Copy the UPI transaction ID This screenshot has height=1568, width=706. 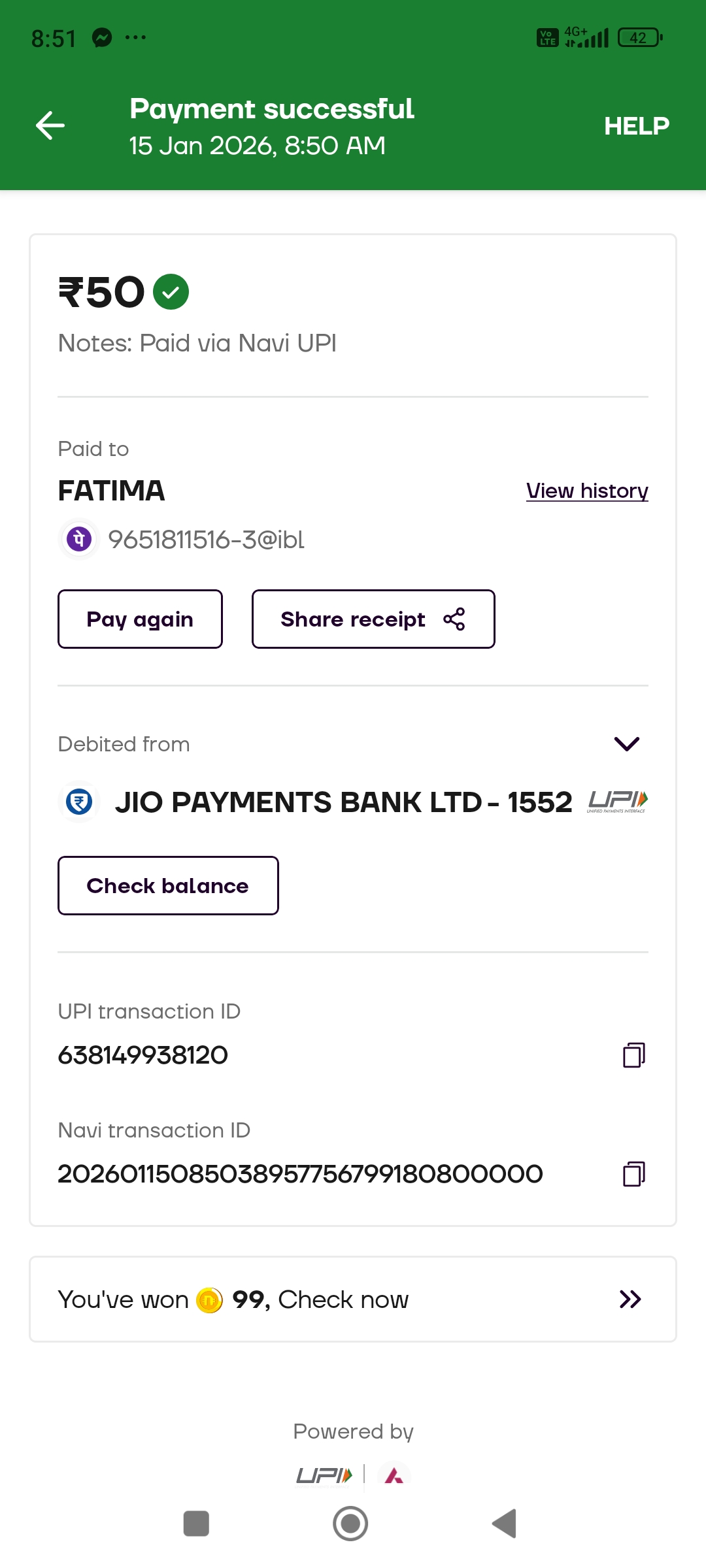(x=633, y=1054)
